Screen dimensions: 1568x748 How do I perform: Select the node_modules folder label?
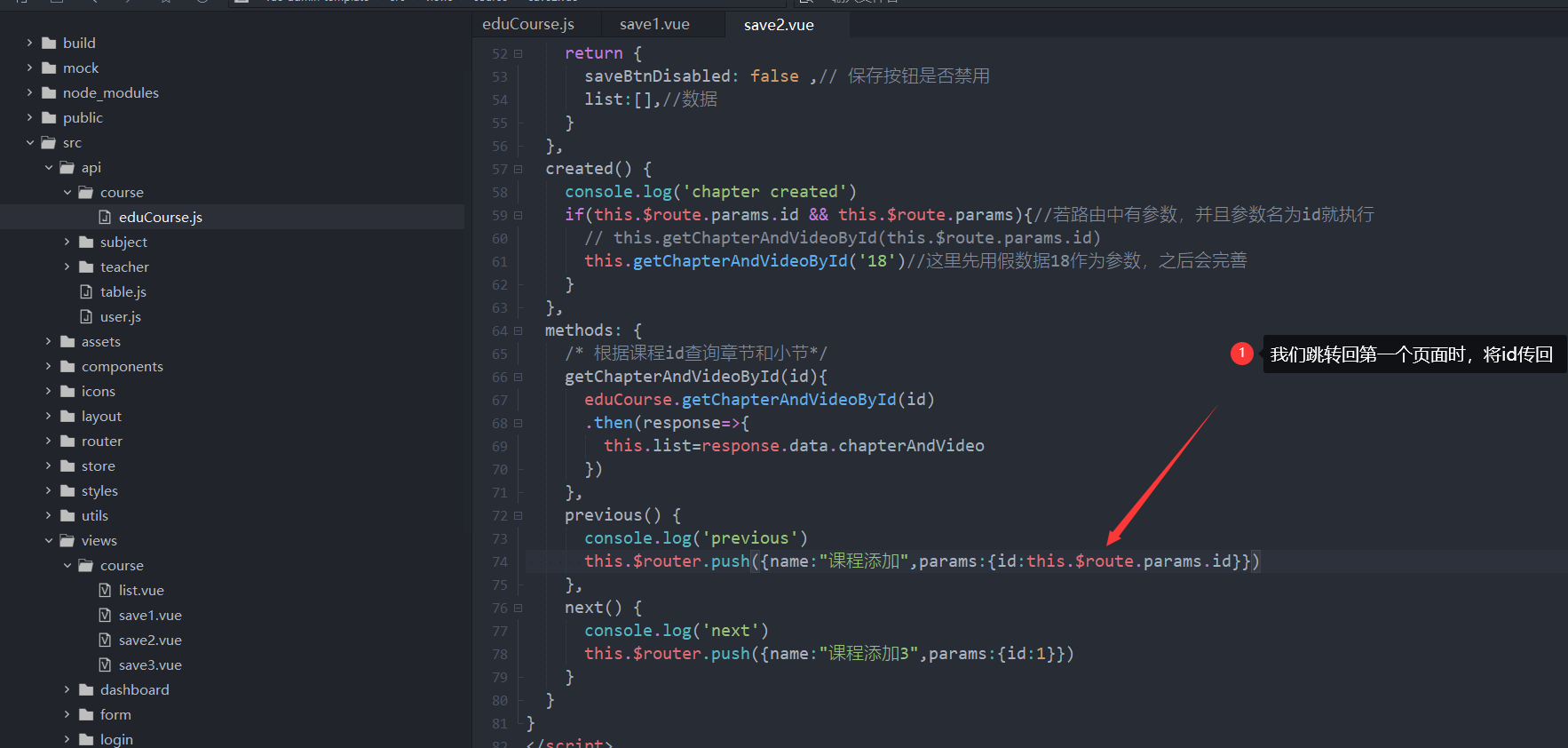click(x=111, y=92)
